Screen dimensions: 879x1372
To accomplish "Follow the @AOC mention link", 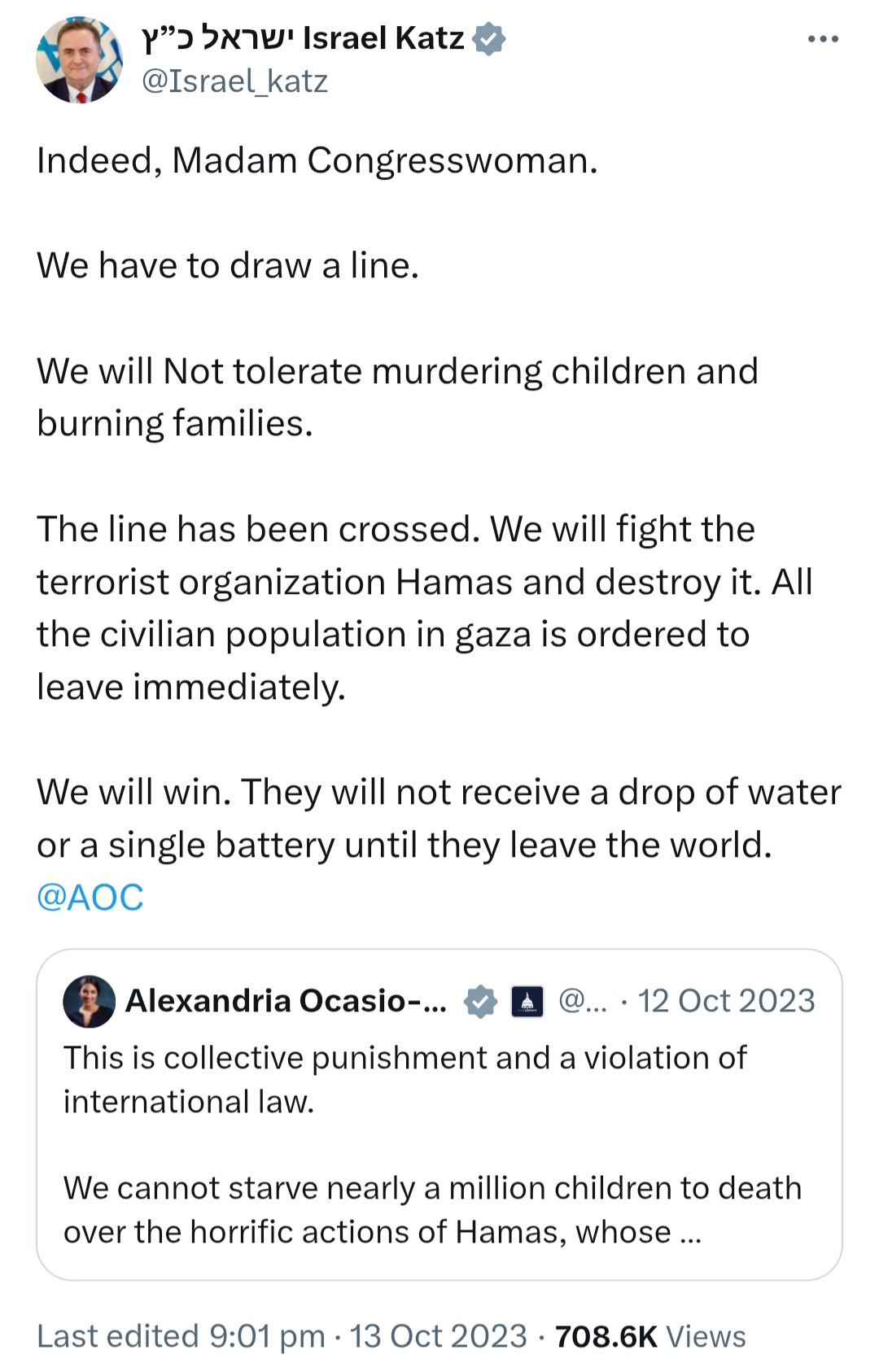I will [90, 898].
